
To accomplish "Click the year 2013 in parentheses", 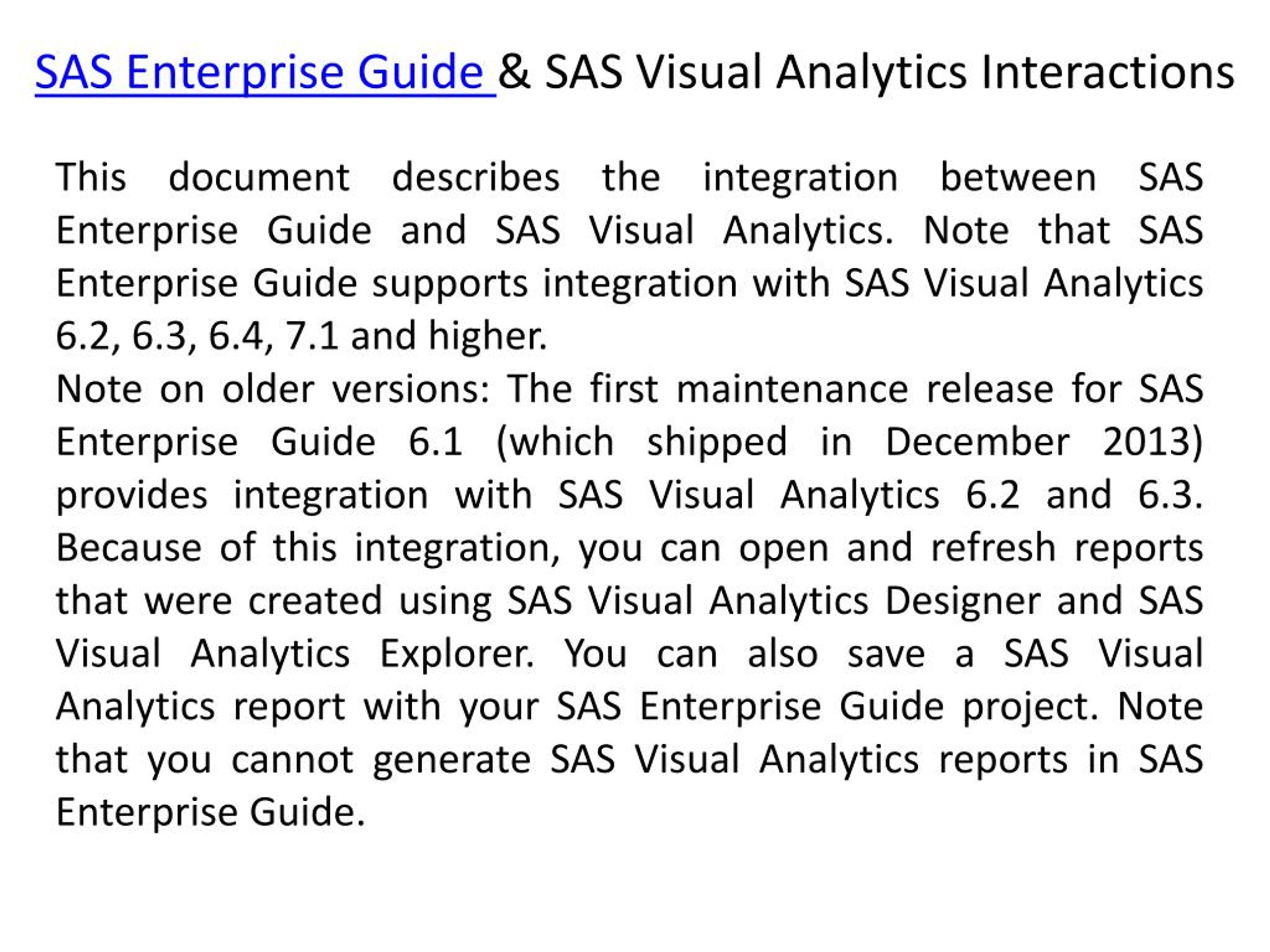I will point(1146,442).
